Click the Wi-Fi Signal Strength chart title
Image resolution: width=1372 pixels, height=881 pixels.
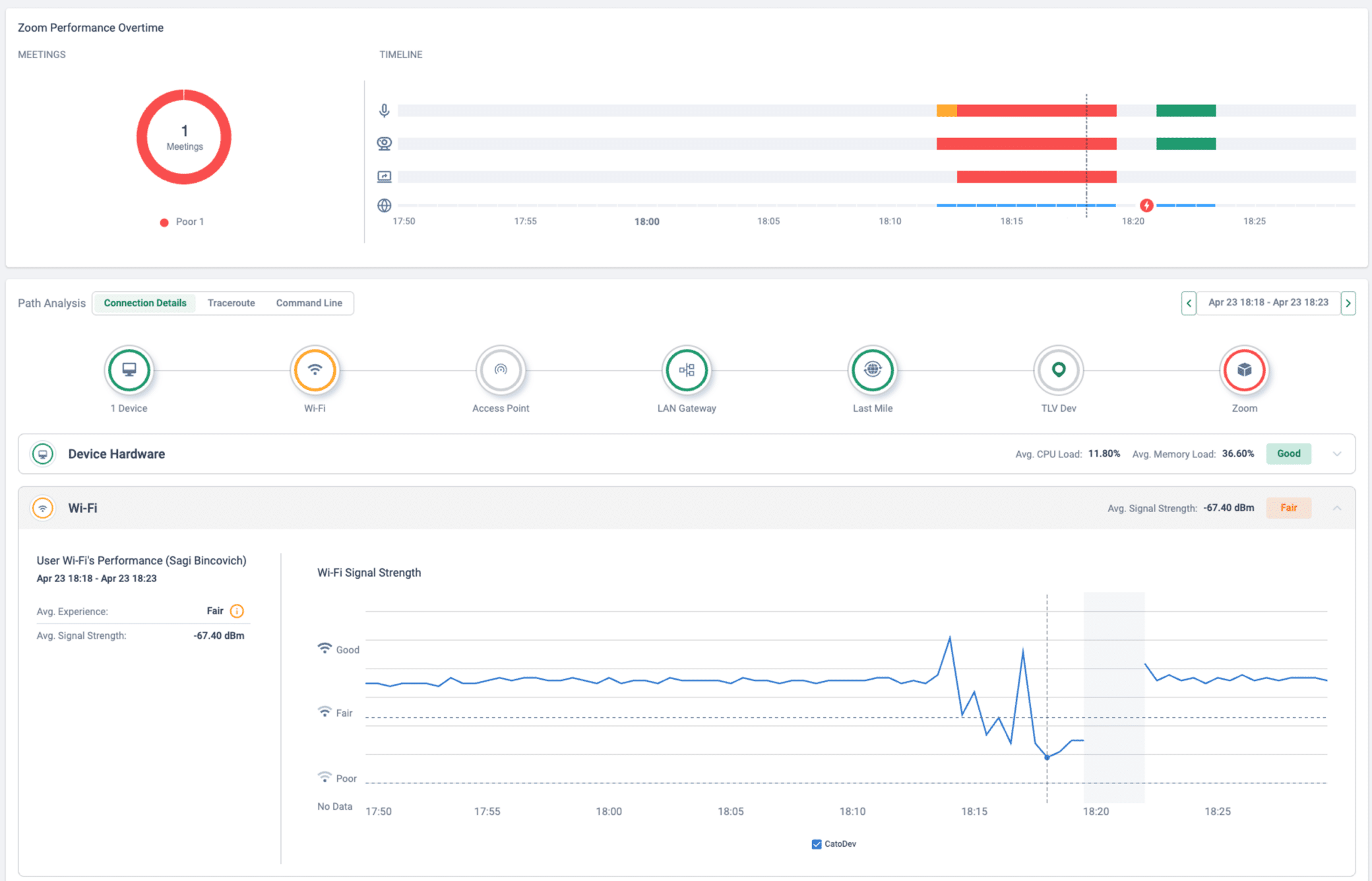click(369, 573)
